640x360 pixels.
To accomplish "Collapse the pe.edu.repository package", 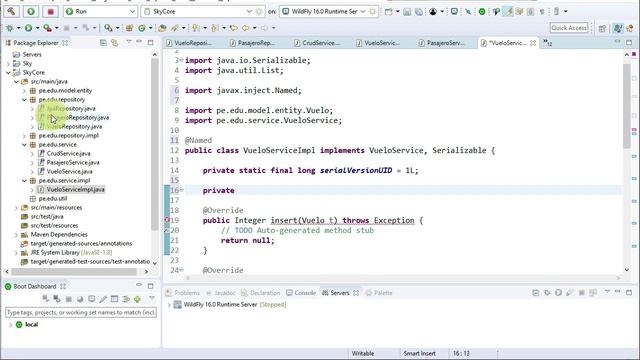I will (x=24, y=100).
